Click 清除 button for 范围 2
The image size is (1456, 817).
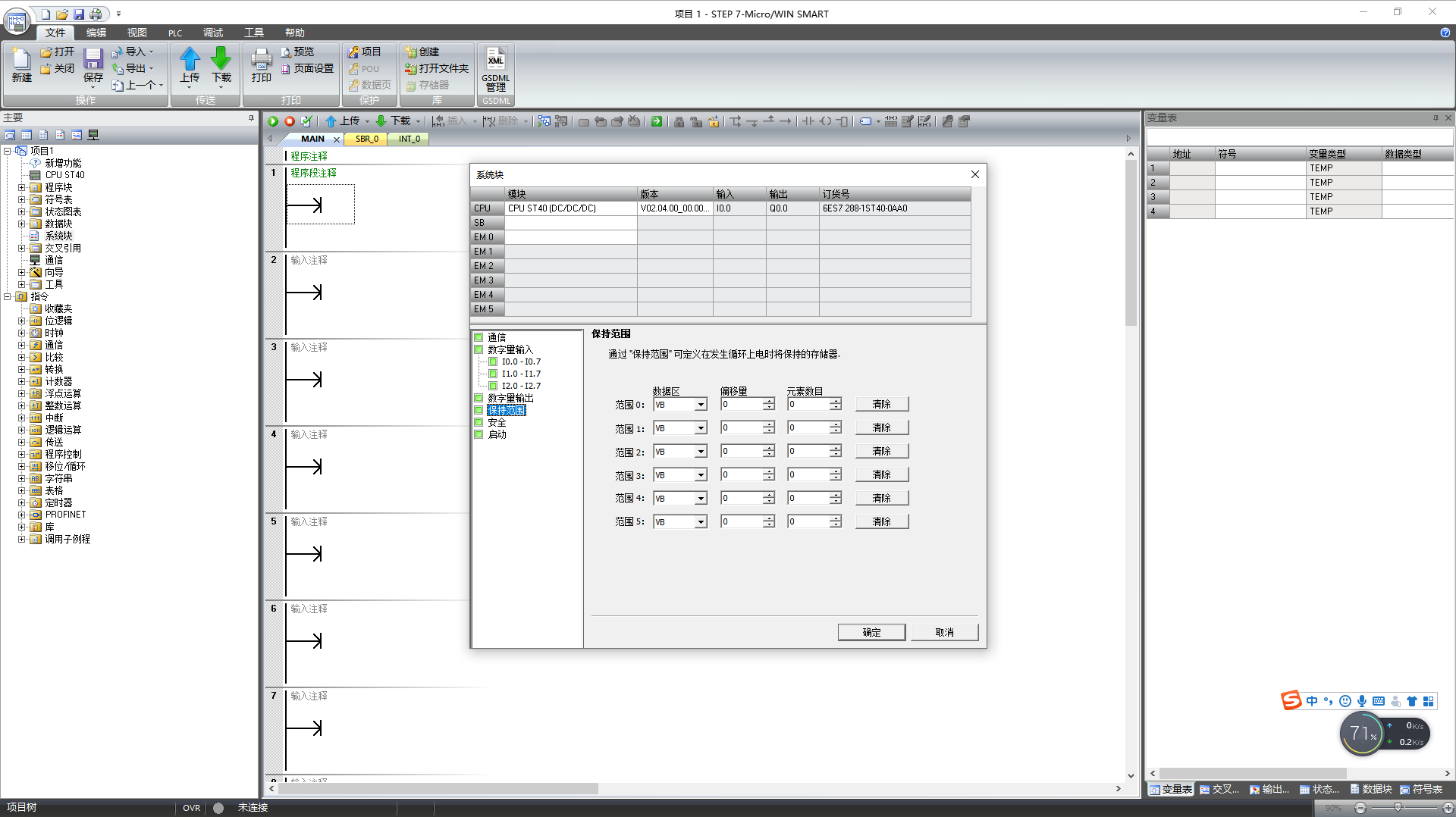click(881, 452)
